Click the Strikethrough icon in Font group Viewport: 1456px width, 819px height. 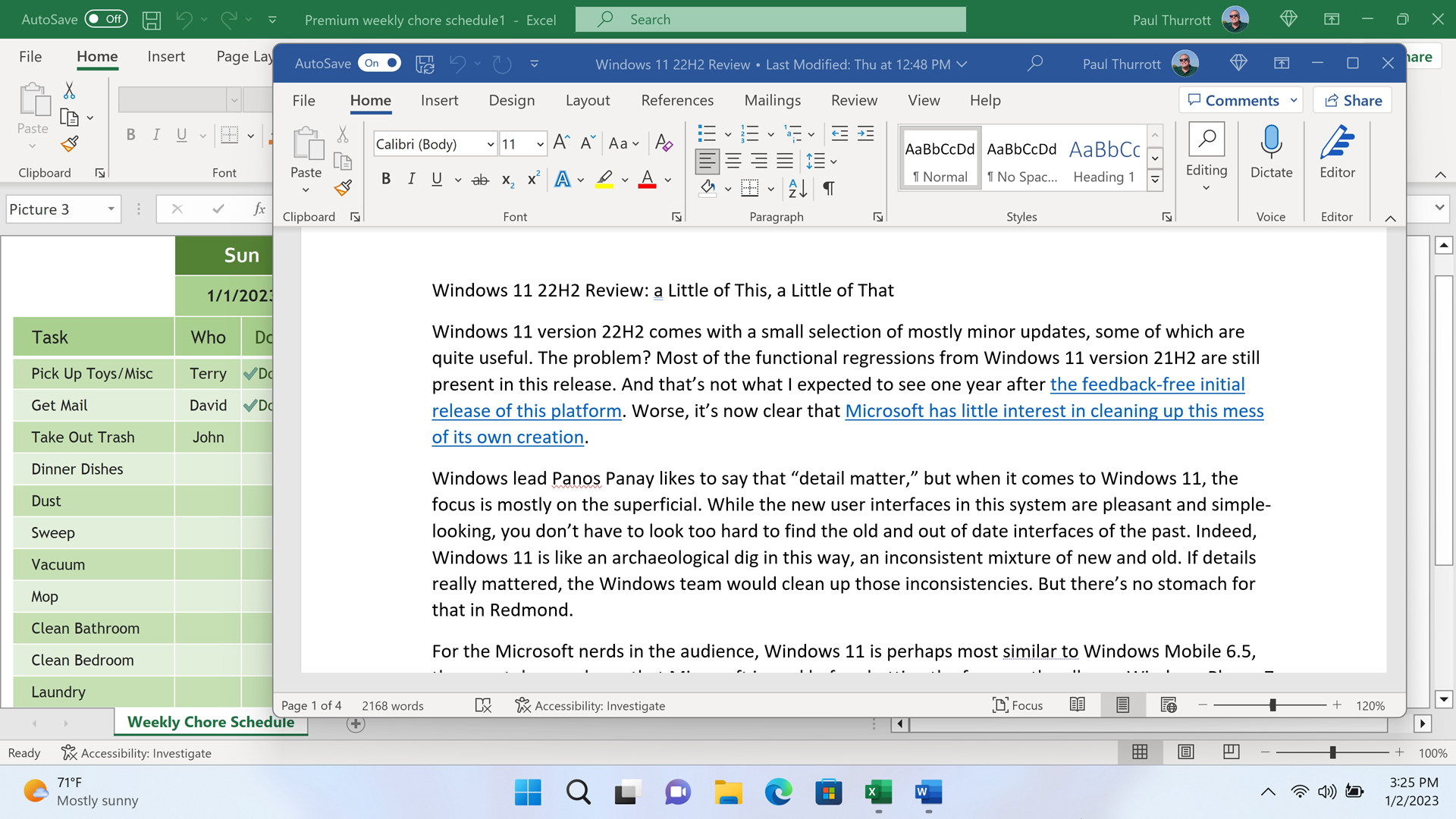point(480,180)
